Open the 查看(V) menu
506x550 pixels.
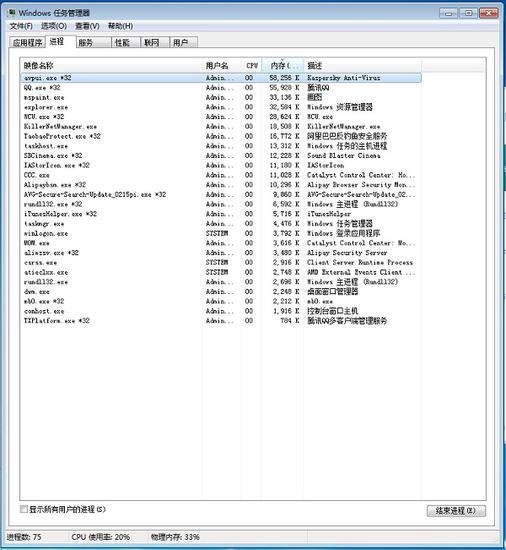87,26
